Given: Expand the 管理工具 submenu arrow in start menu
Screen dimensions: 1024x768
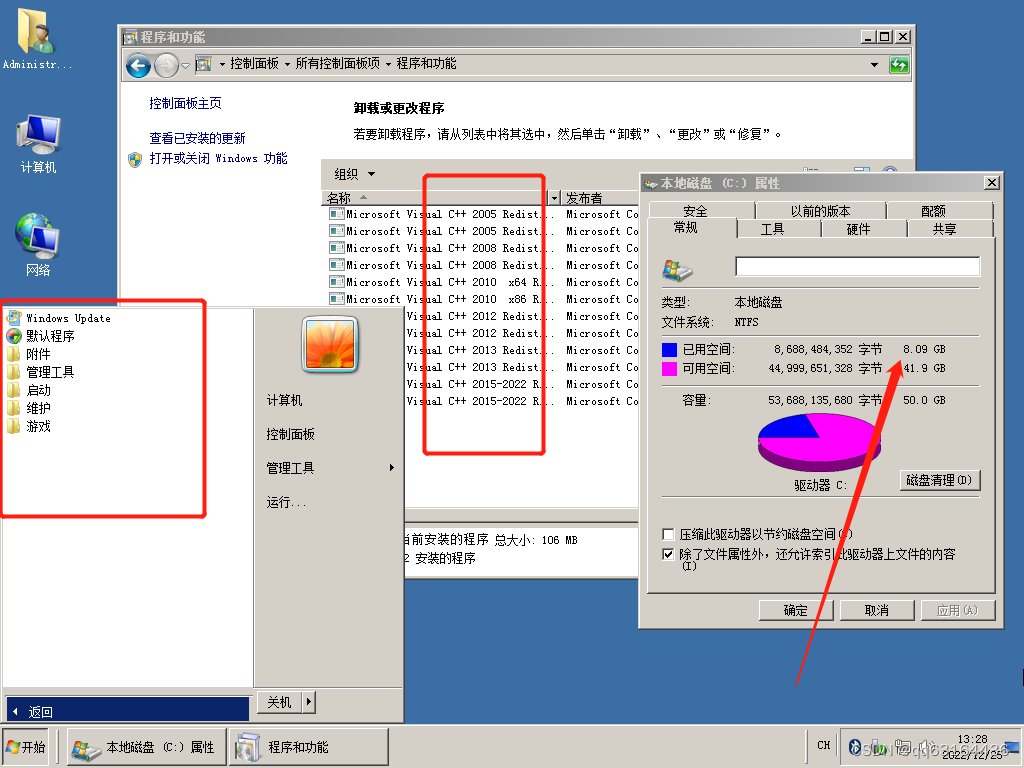Looking at the screenshot, I should tap(392, 468).
